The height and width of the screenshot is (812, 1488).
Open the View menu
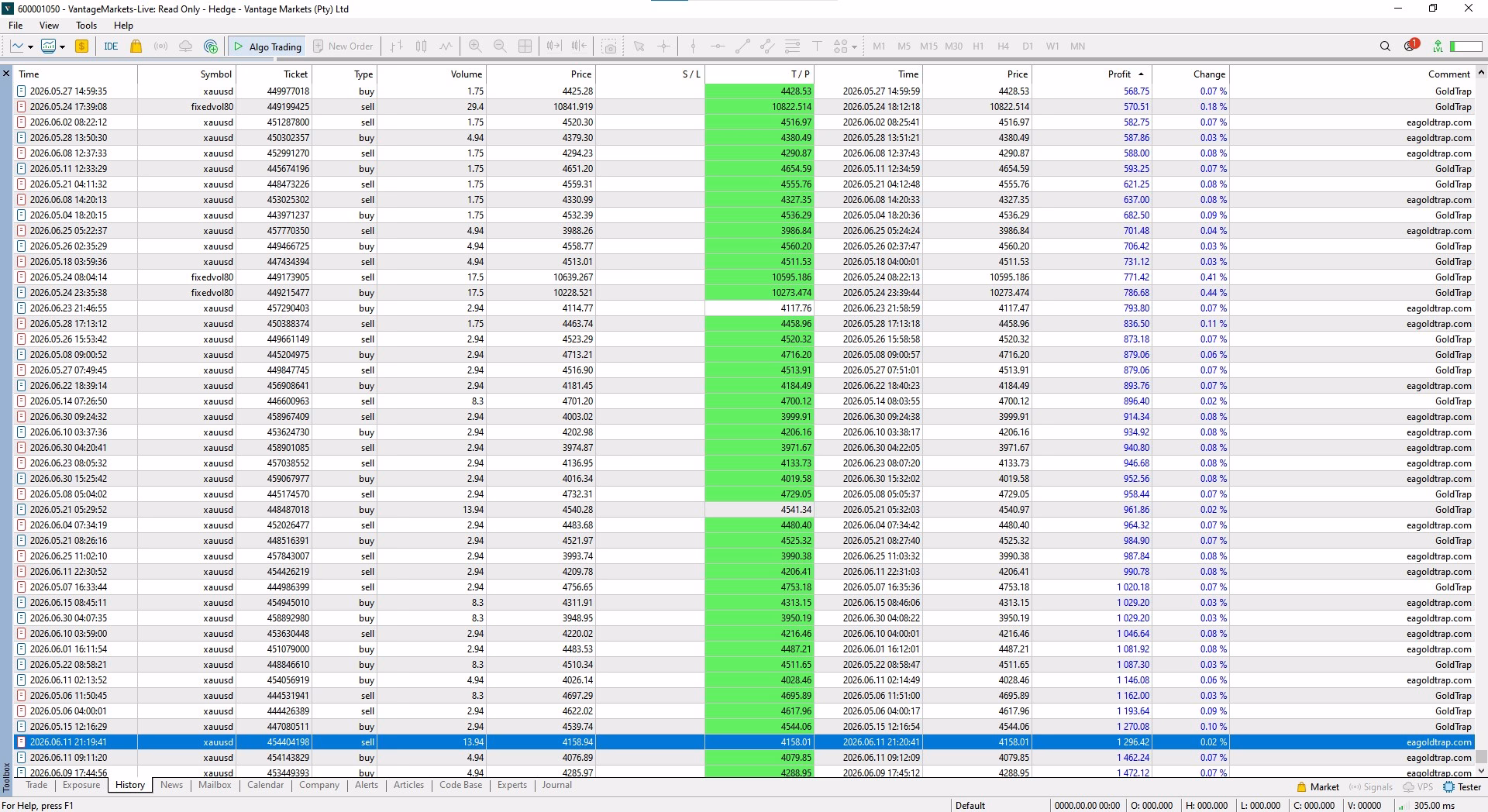pyautogui.click(x=49, y=26)
